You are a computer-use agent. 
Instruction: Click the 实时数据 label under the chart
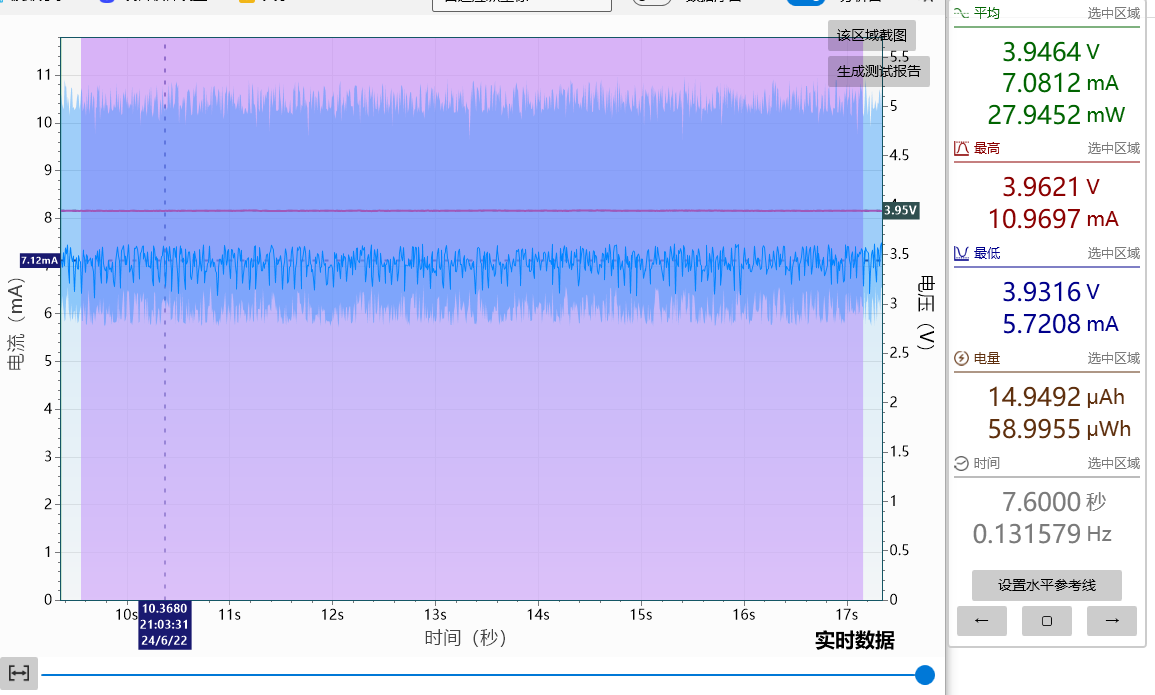point(854,641)
